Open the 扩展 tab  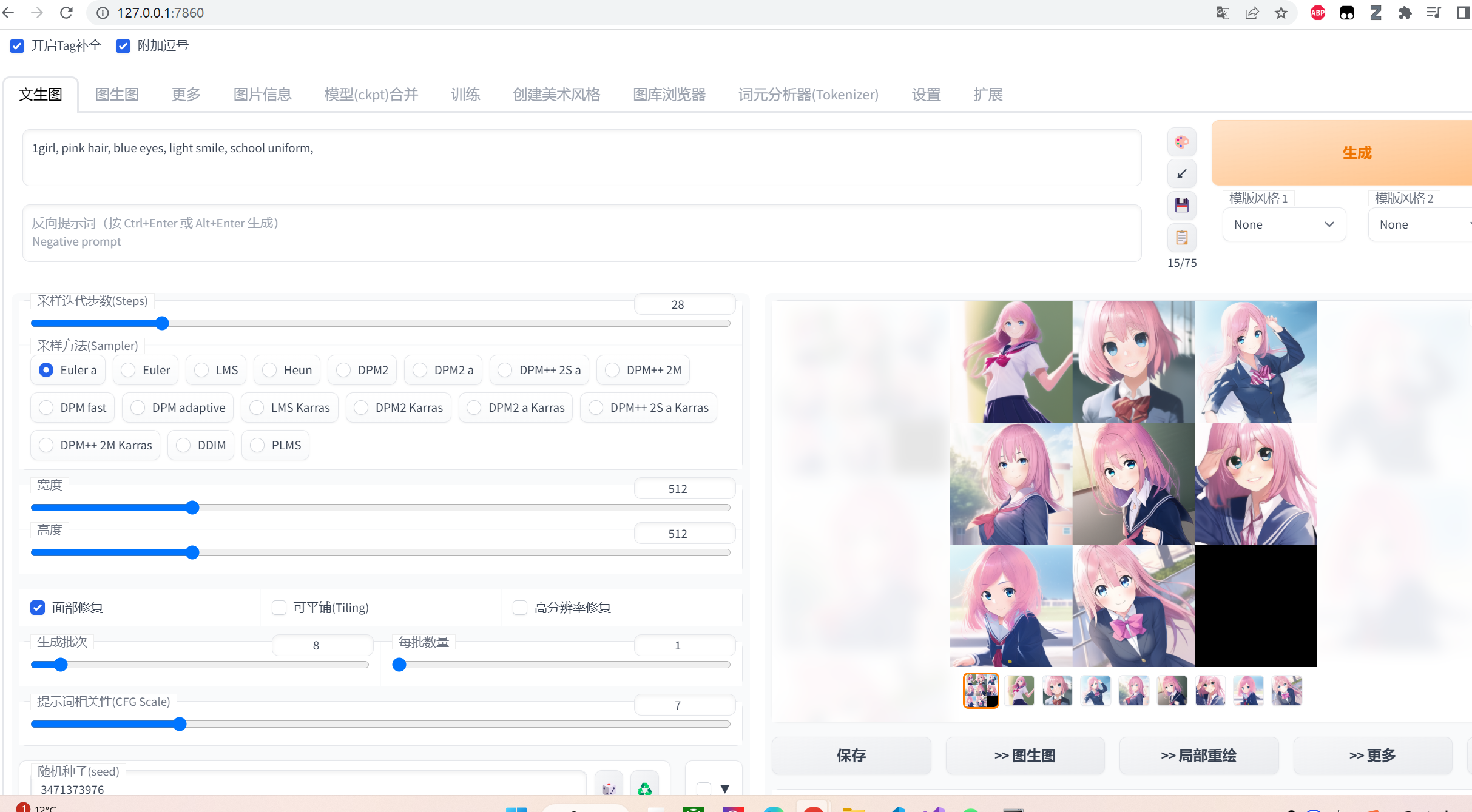click(x=988, y=95)
